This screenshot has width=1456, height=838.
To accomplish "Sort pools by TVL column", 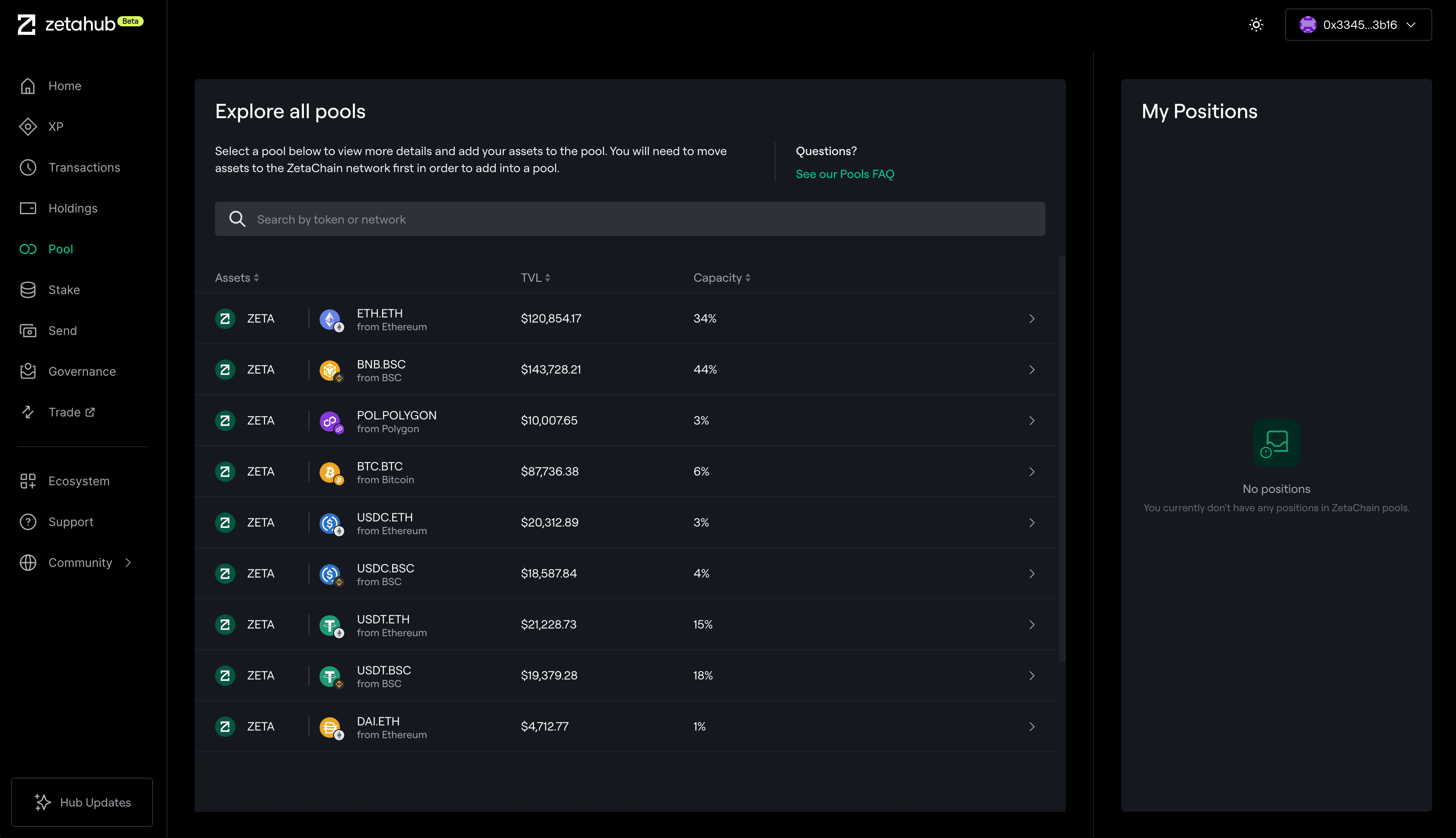I will (x=535, y=278).
